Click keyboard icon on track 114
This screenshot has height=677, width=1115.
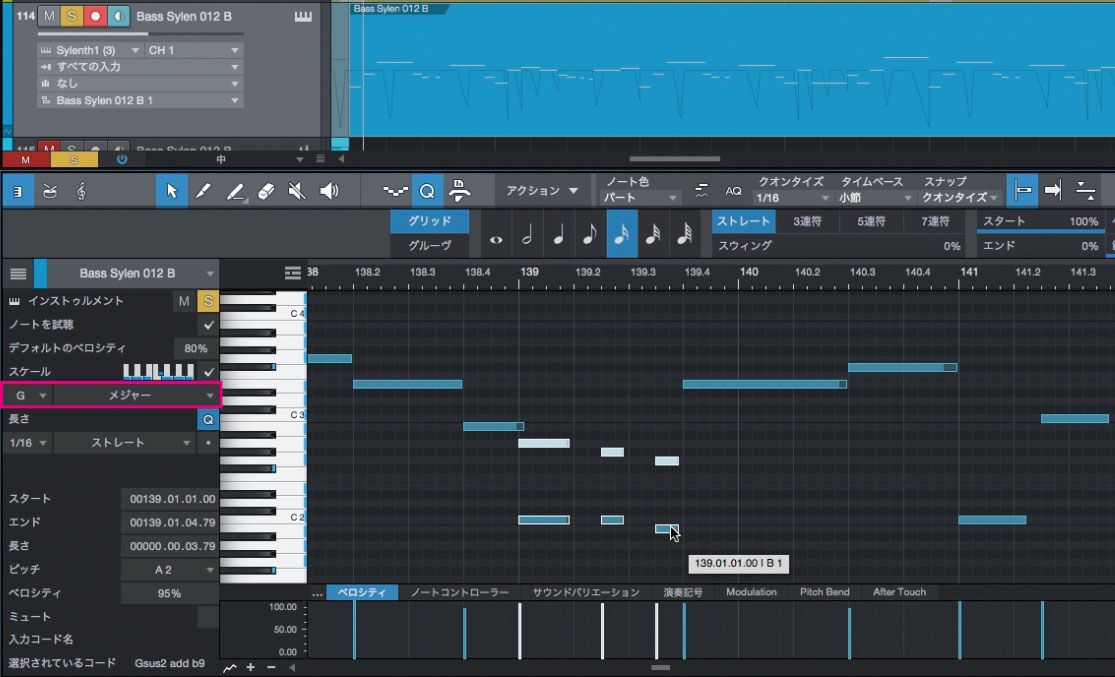(x=303, y=16)
